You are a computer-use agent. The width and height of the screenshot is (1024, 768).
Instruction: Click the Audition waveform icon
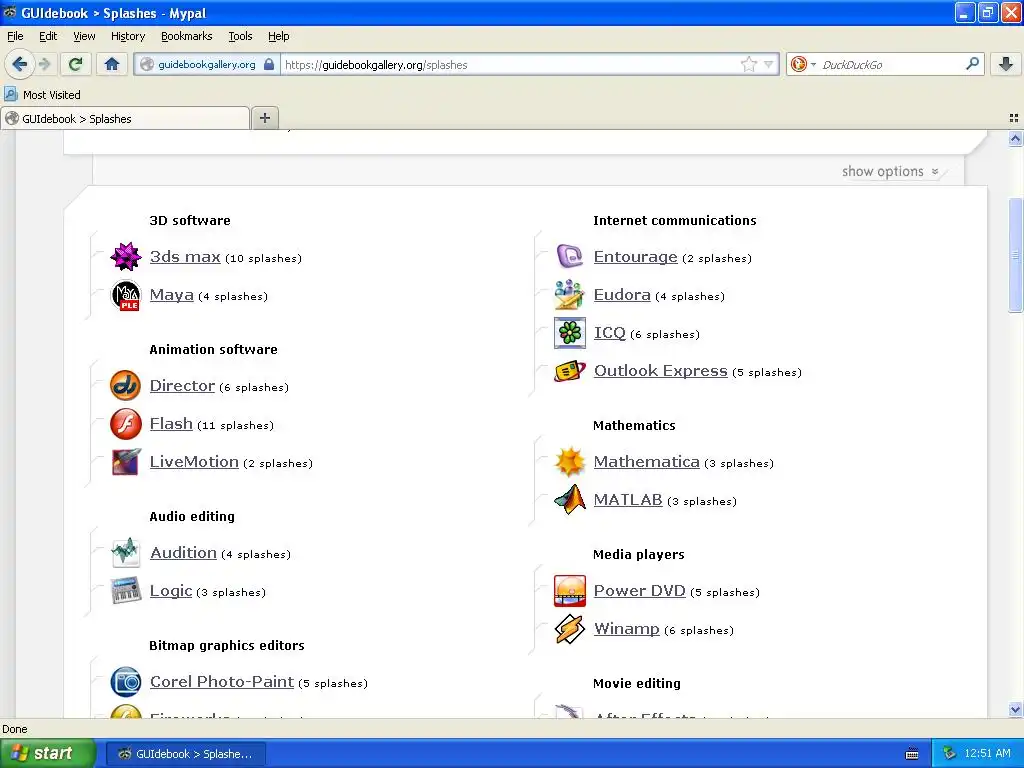coord(125,552)
